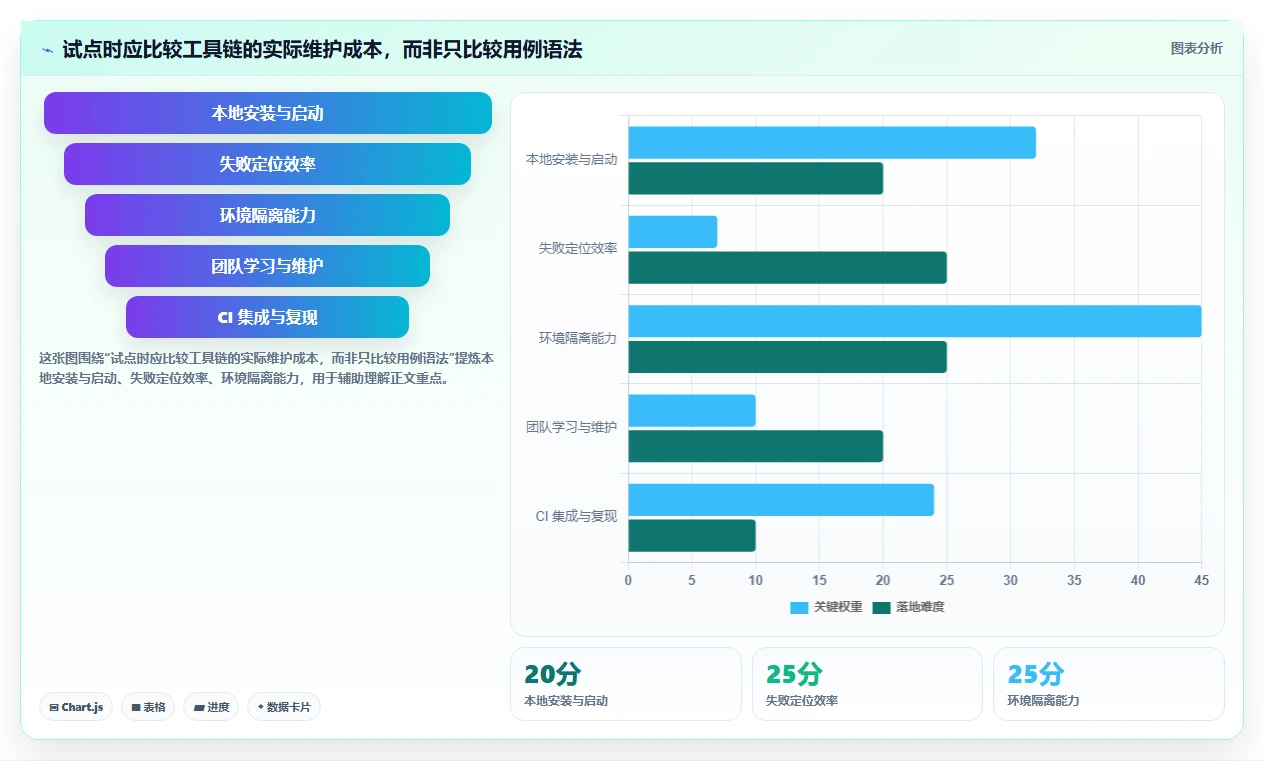Click the 图表分析 label in header

tap(1196, 48)
